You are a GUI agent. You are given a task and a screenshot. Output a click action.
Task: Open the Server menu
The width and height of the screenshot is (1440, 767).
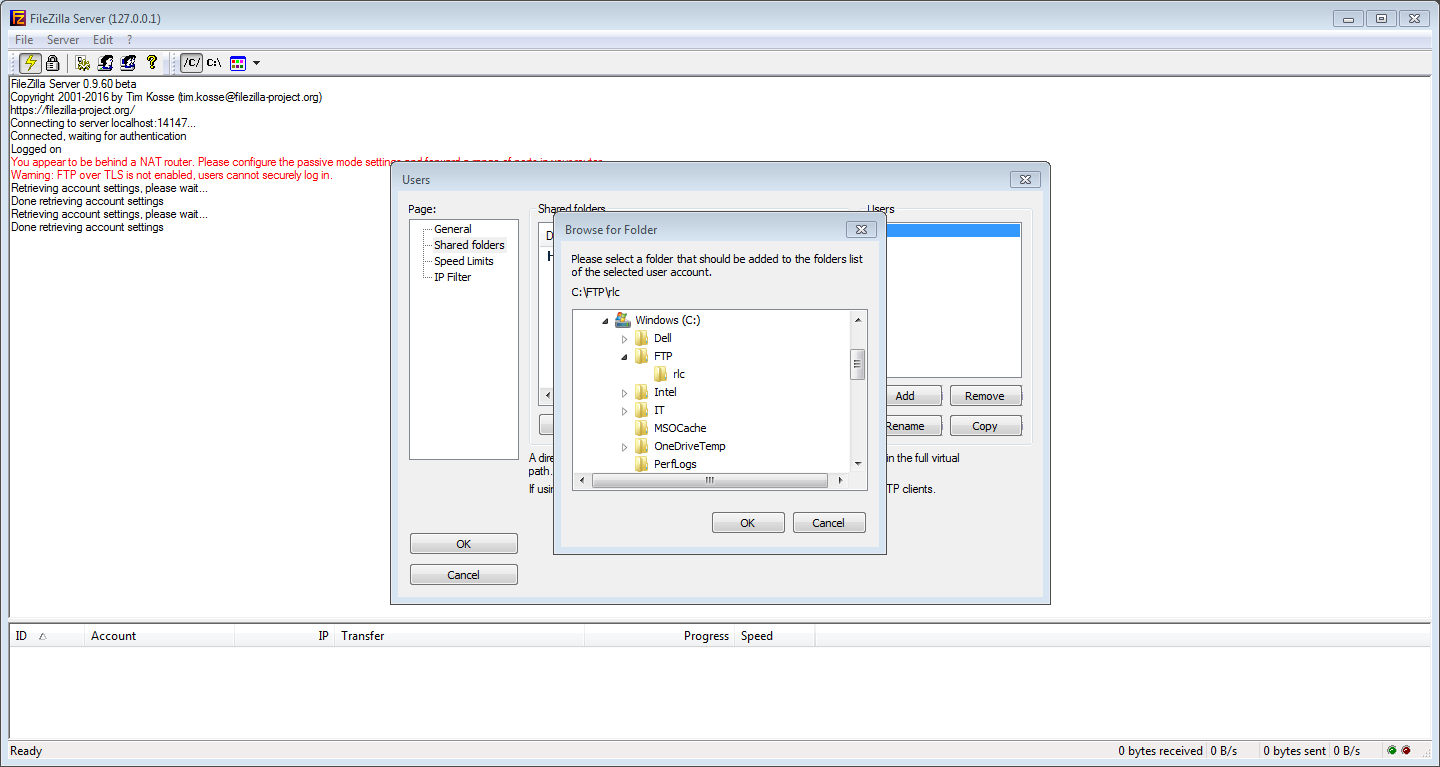click(63, 40)
